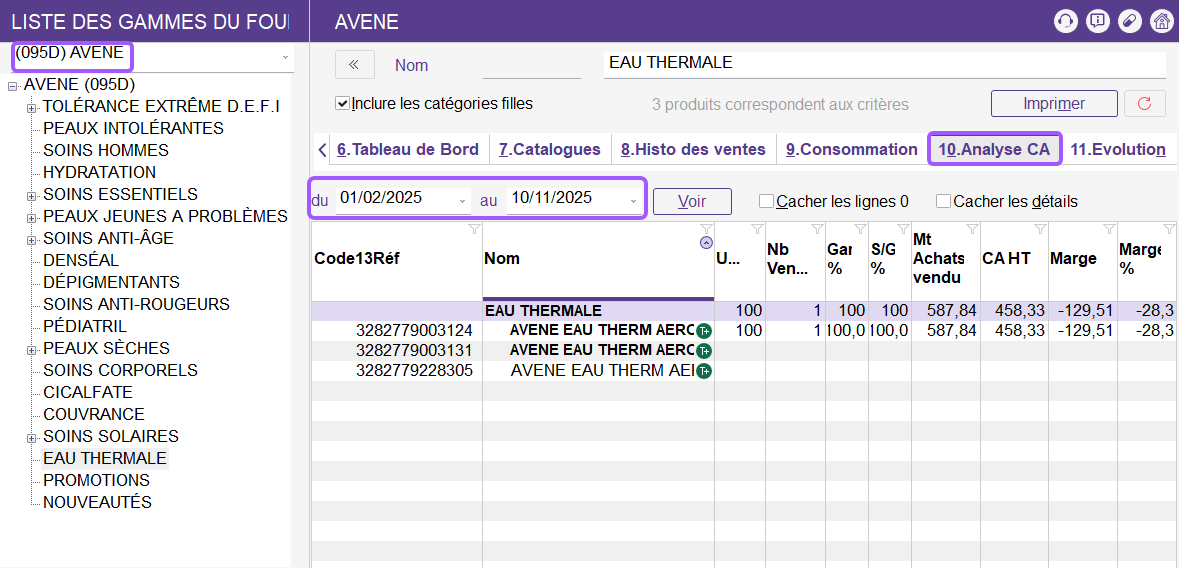Click the information bubble icon

click(1098, 21)
